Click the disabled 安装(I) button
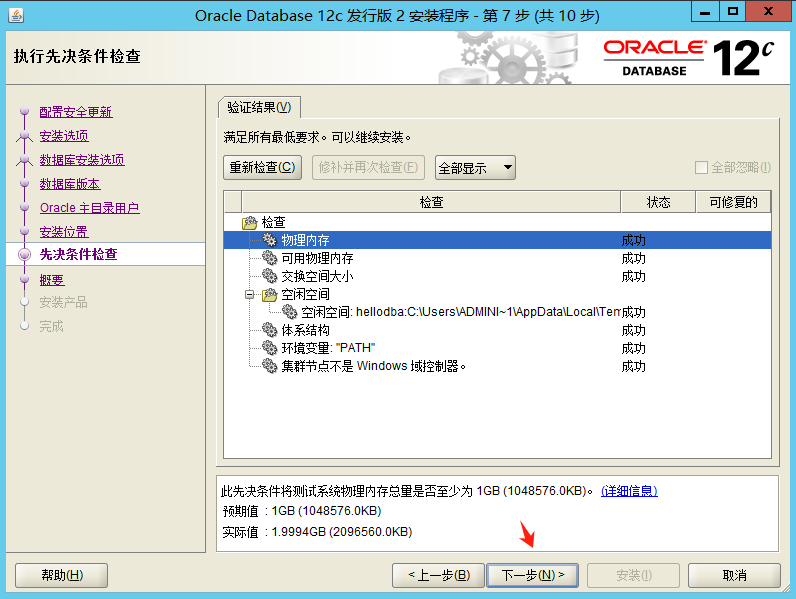796x599 pixels. point(634,575)
